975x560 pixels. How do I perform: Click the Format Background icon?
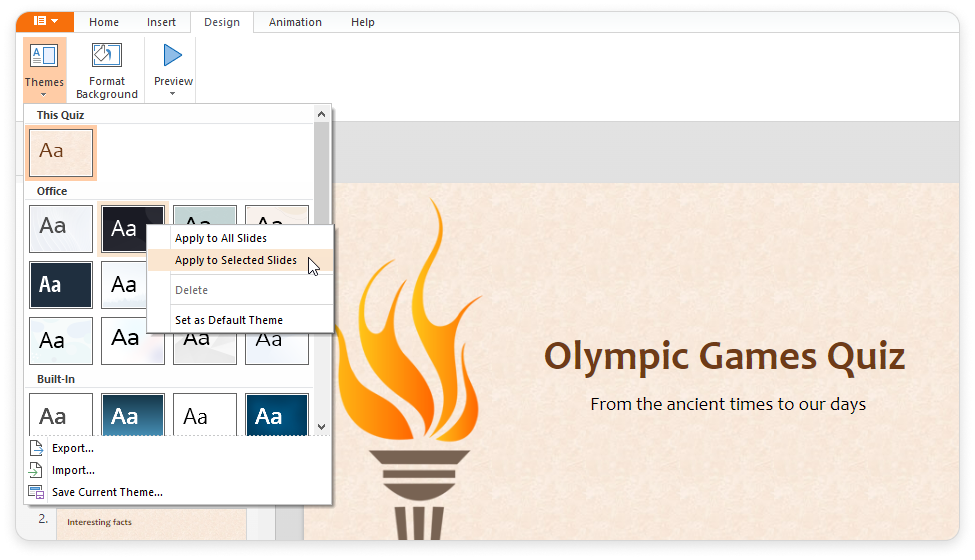[107, 55]
